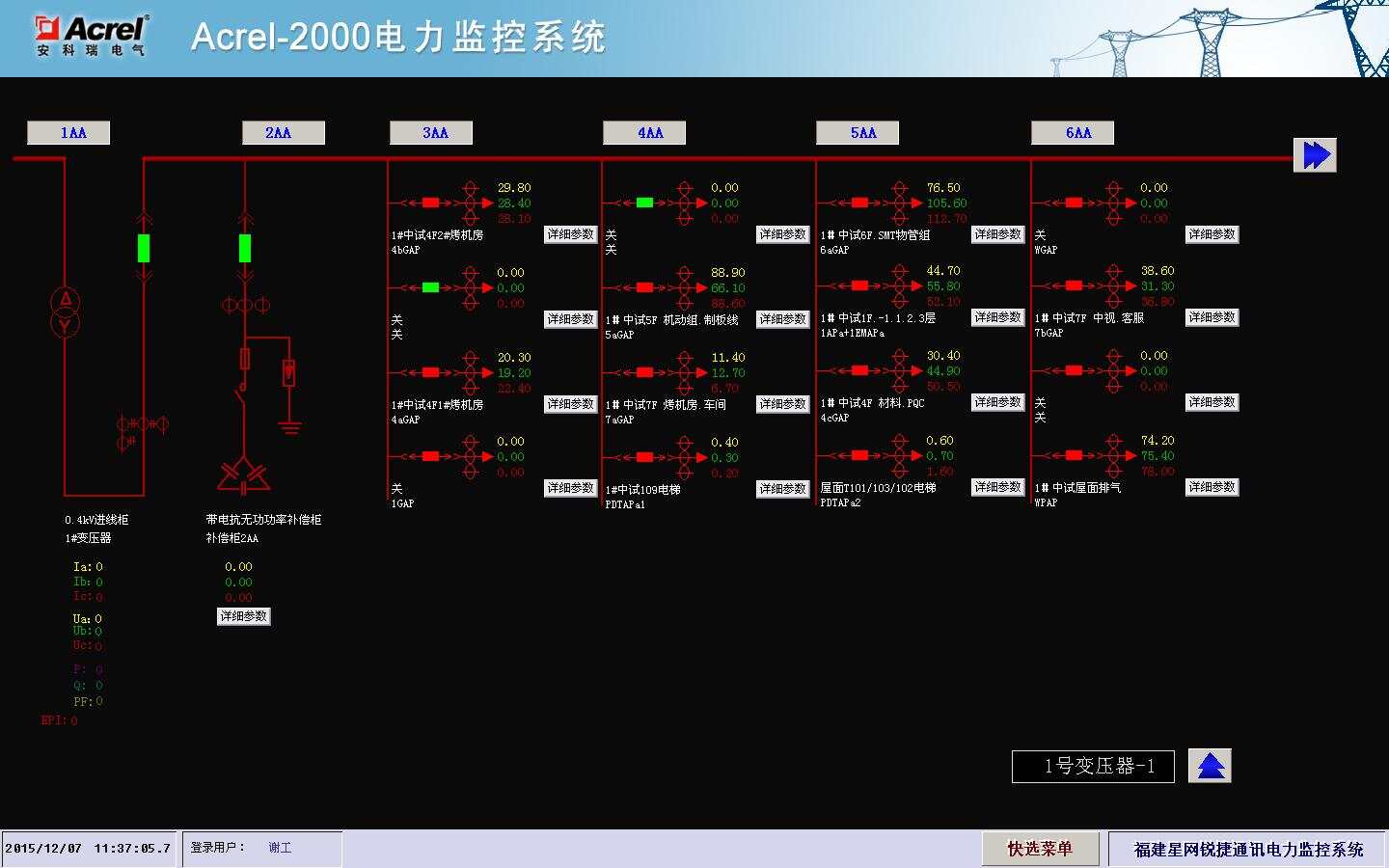Open 详细参数 for feeder 5aGAP

point(783,319)
